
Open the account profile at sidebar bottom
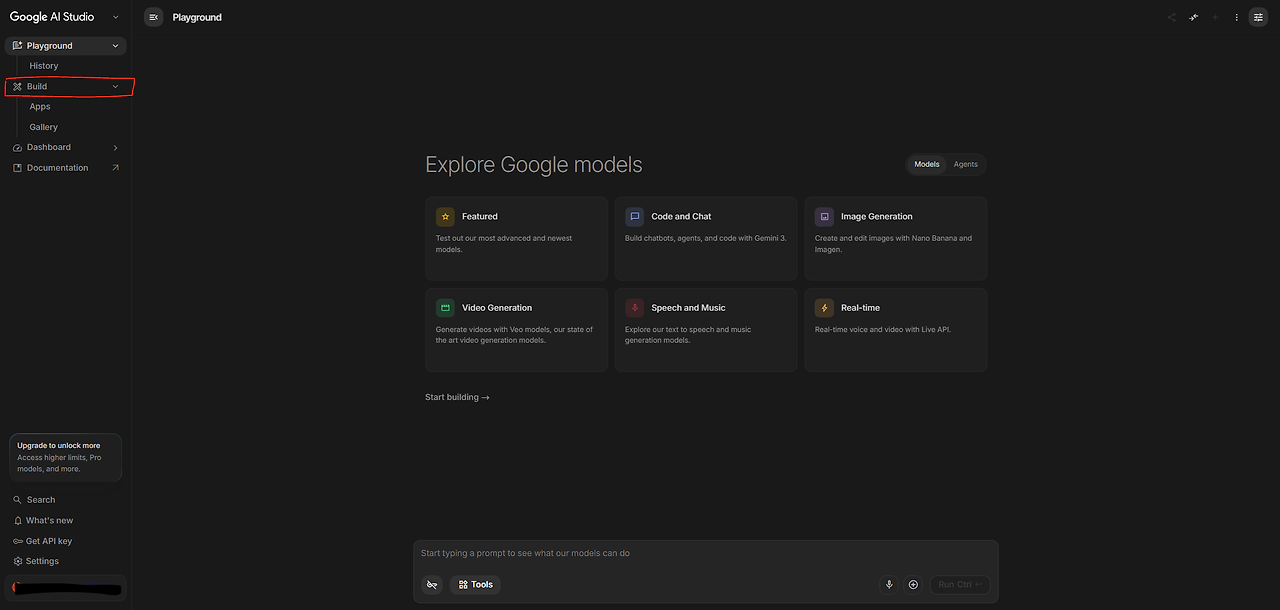pos(66,589)
